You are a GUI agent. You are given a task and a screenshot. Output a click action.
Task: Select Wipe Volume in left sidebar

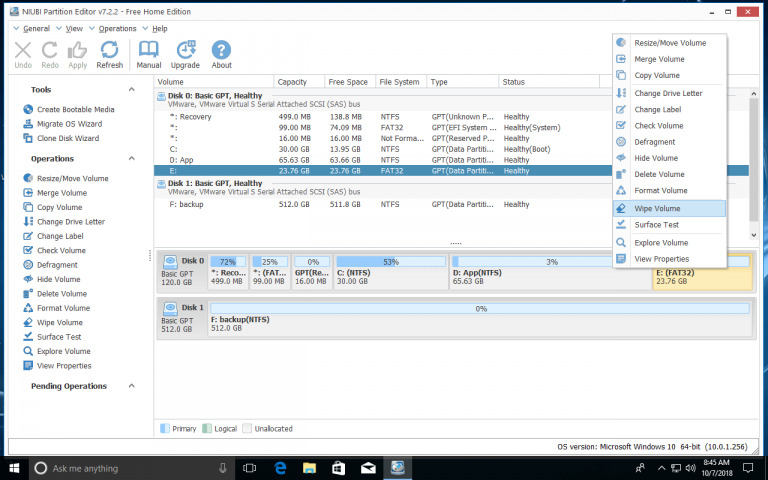(53, 323)
